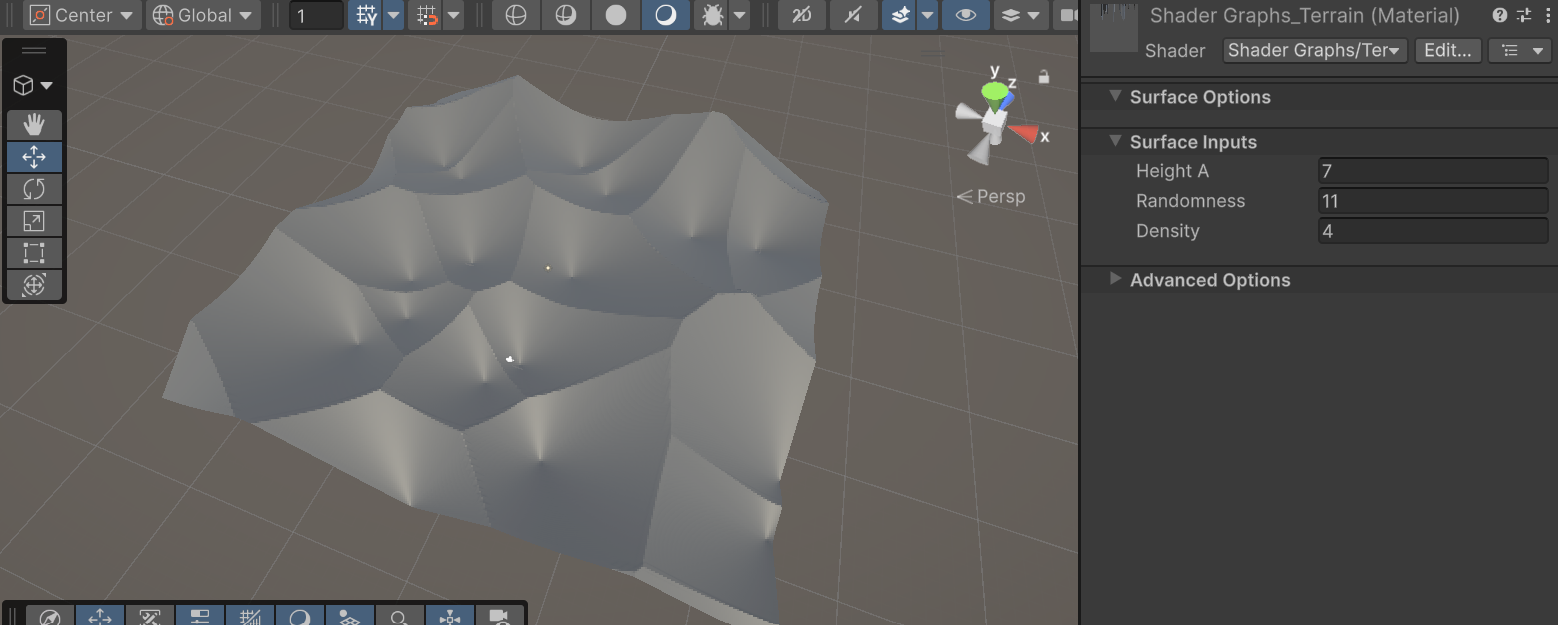
Task: Toggle grid visibility icon
Action: tap(366, 15)
